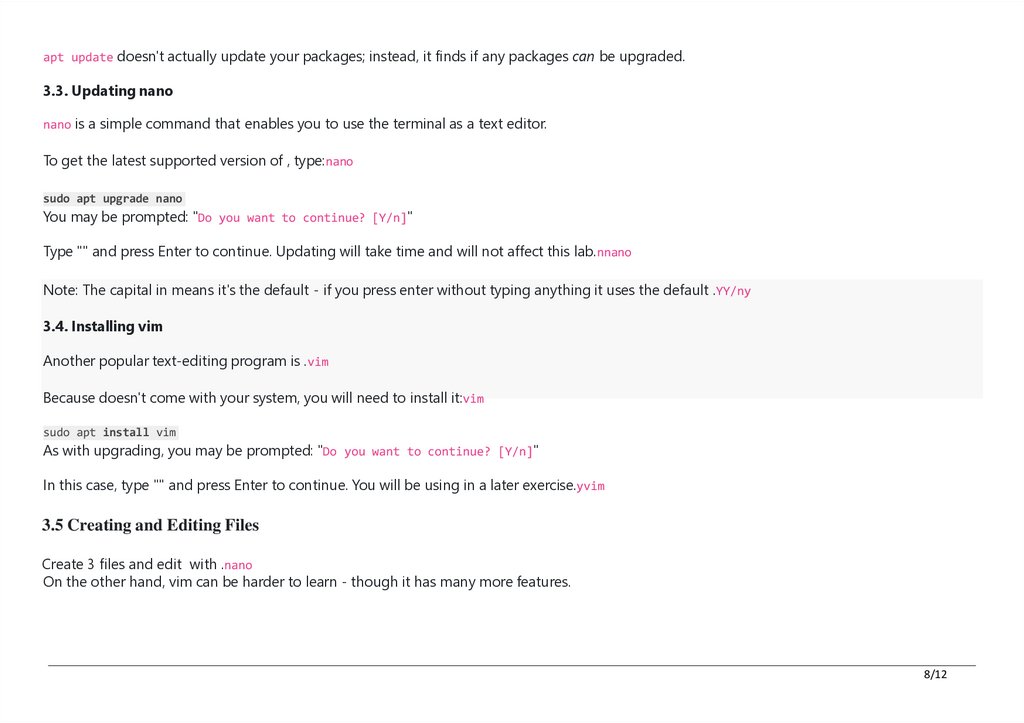Click the pink "nnano" text after "this lab."
Viewport: 1024px width, 723px height.
(615, 253)
